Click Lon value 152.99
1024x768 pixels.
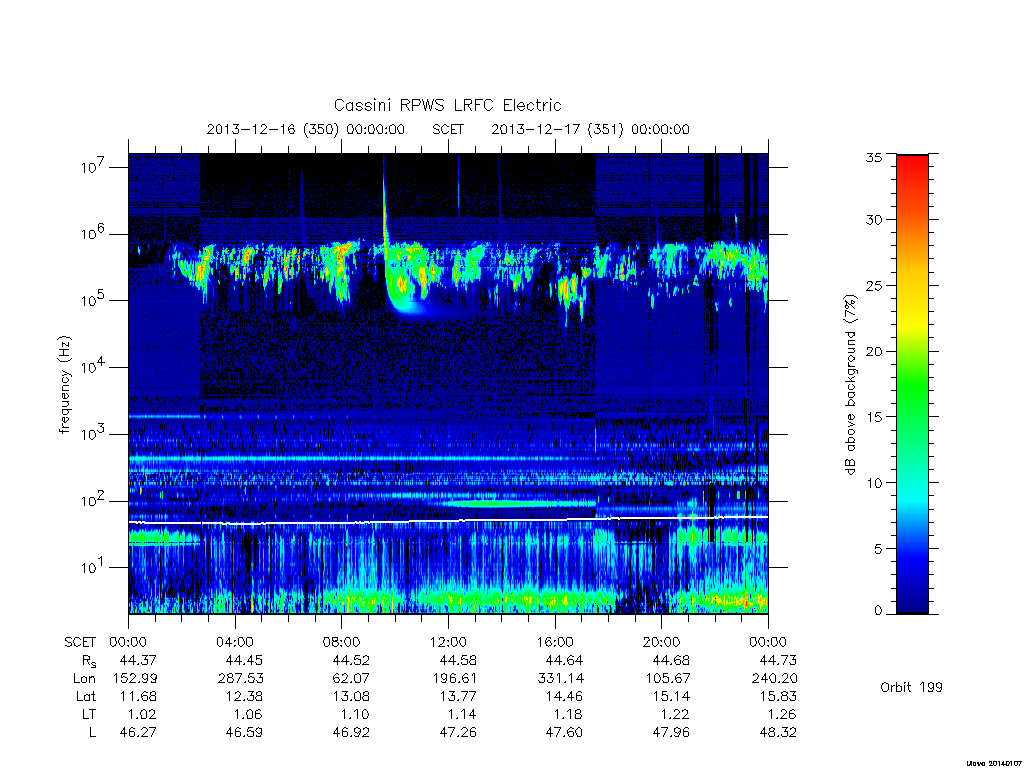tap(135, 679)
